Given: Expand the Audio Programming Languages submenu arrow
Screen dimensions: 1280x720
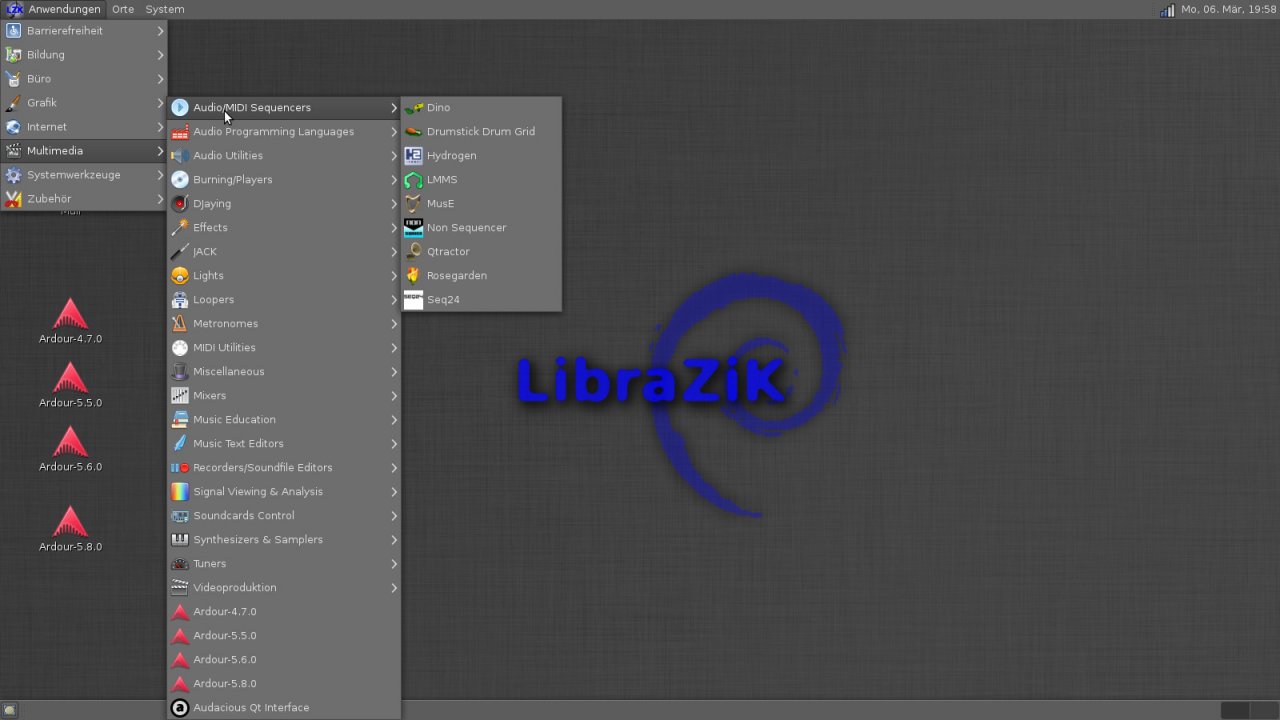Looking at the screenshot, I should (394, 132).
